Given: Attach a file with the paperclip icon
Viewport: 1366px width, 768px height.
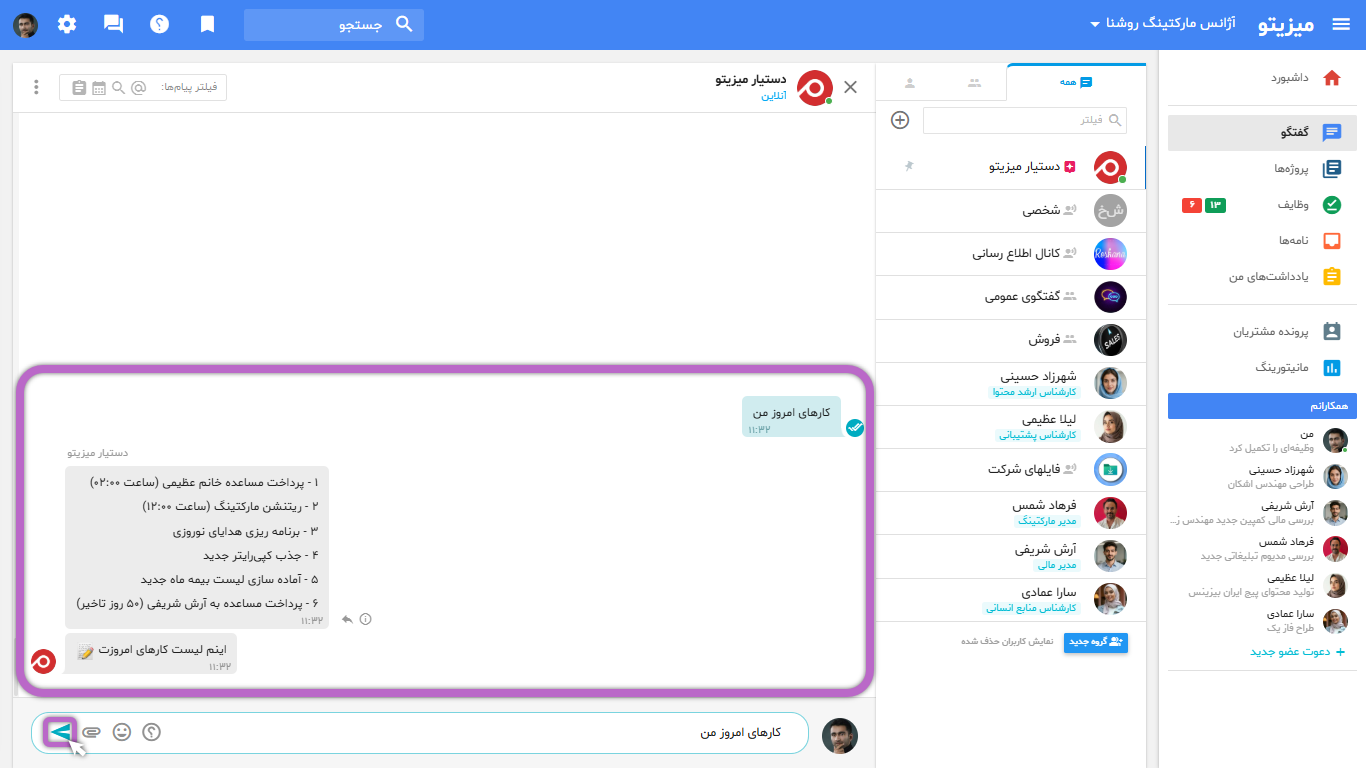Looking at the screenshot, I should click(92, 732).
